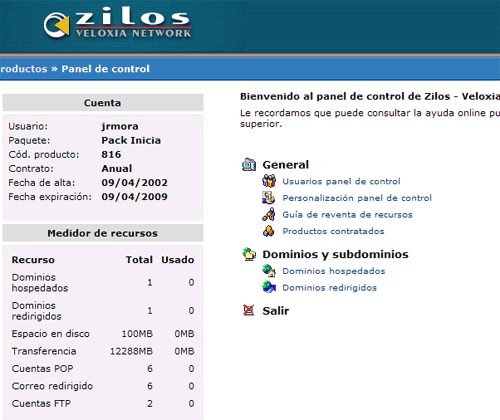Screen dimensions: 500x420
Task: Open Personalización panel de control link
Action: coord(357,198)
